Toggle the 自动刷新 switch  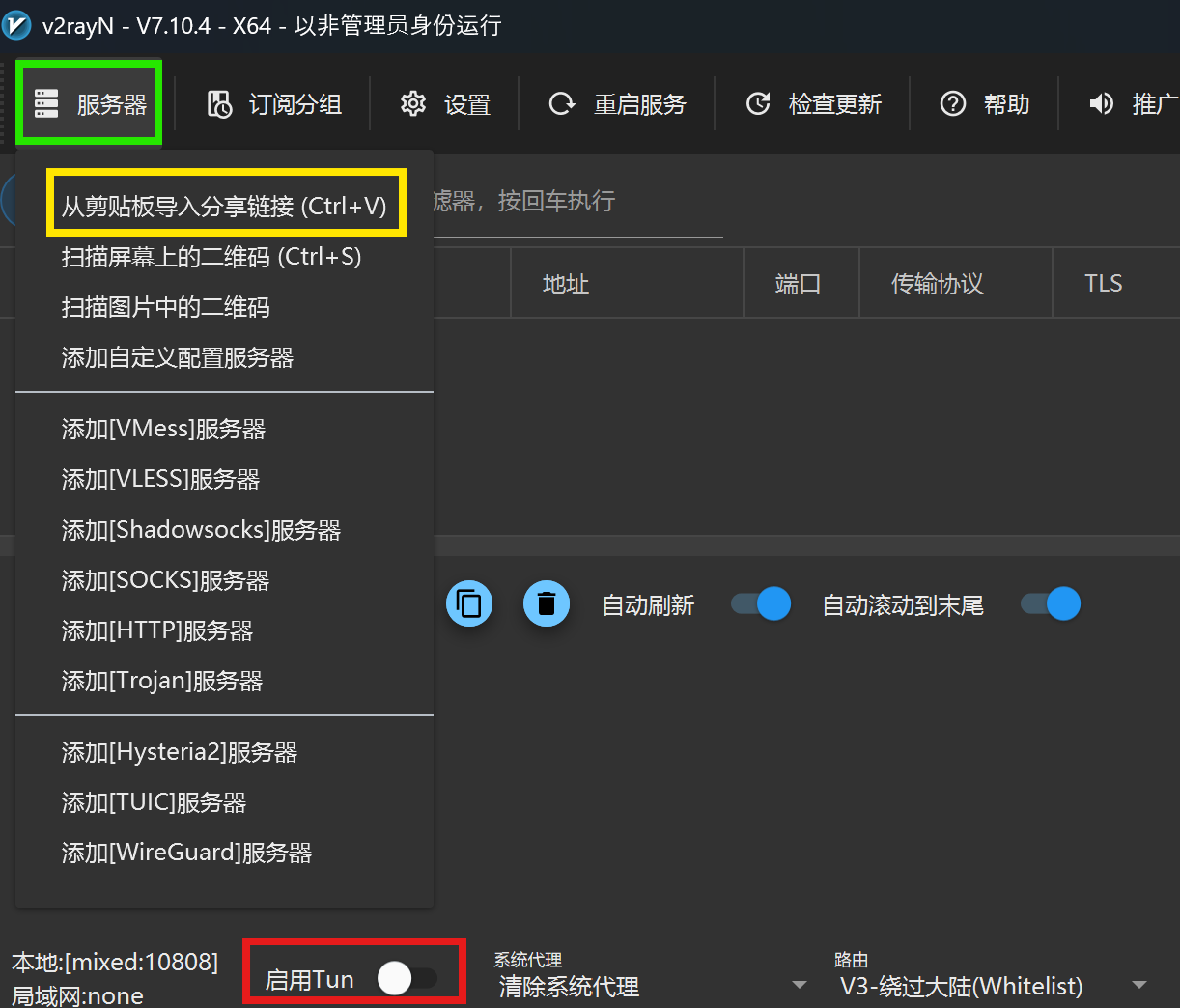pos(761,604)
